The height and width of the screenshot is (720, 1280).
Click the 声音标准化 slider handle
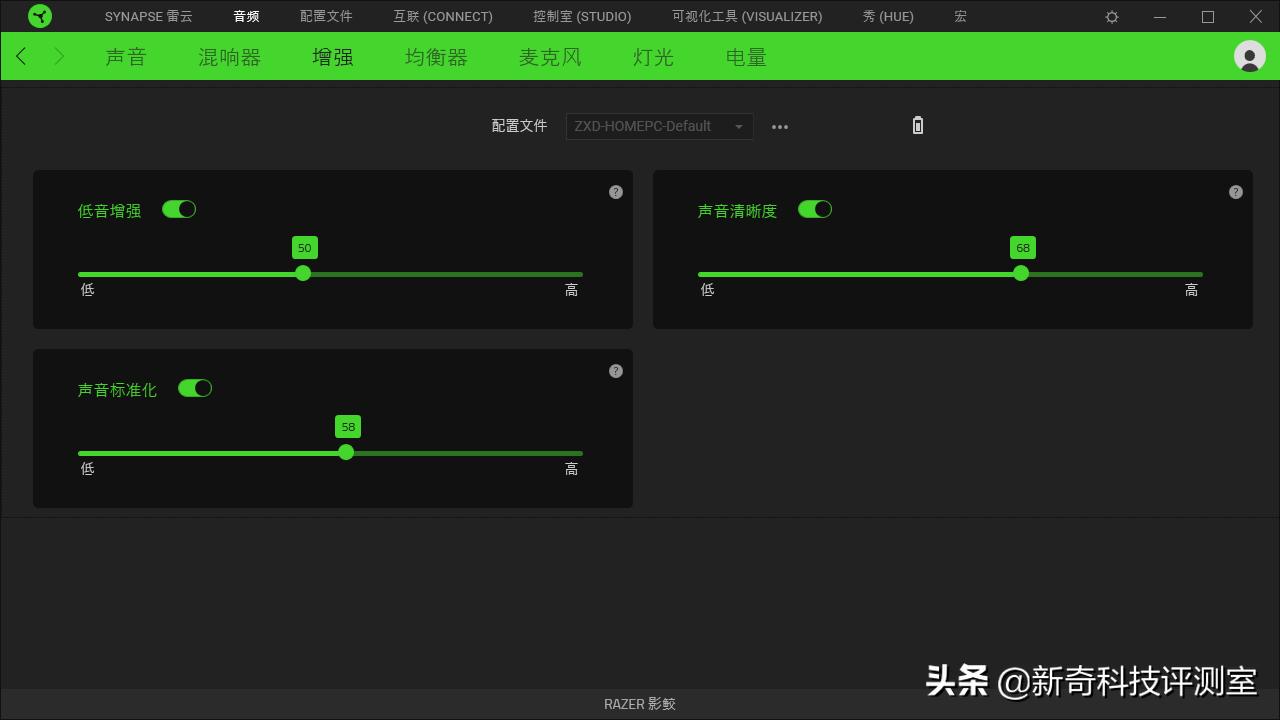[x=346, y=452]
